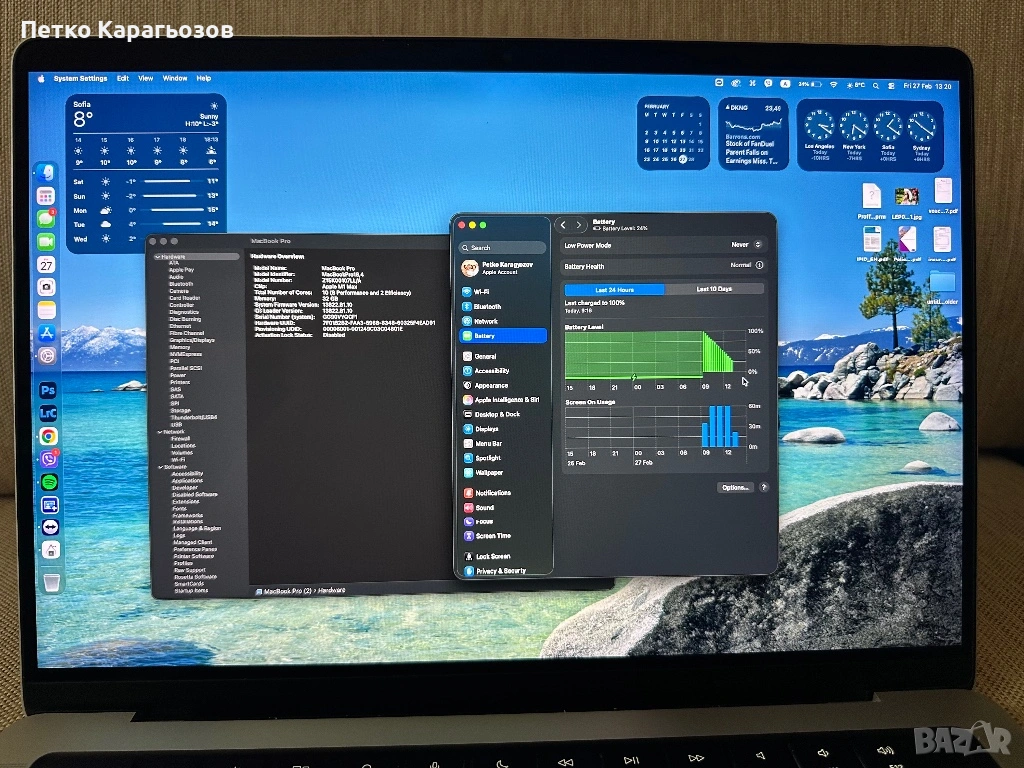This screenshot has height=768, width=1024.
Task: Collapse the Software tree section
Action: click(157, 467)
